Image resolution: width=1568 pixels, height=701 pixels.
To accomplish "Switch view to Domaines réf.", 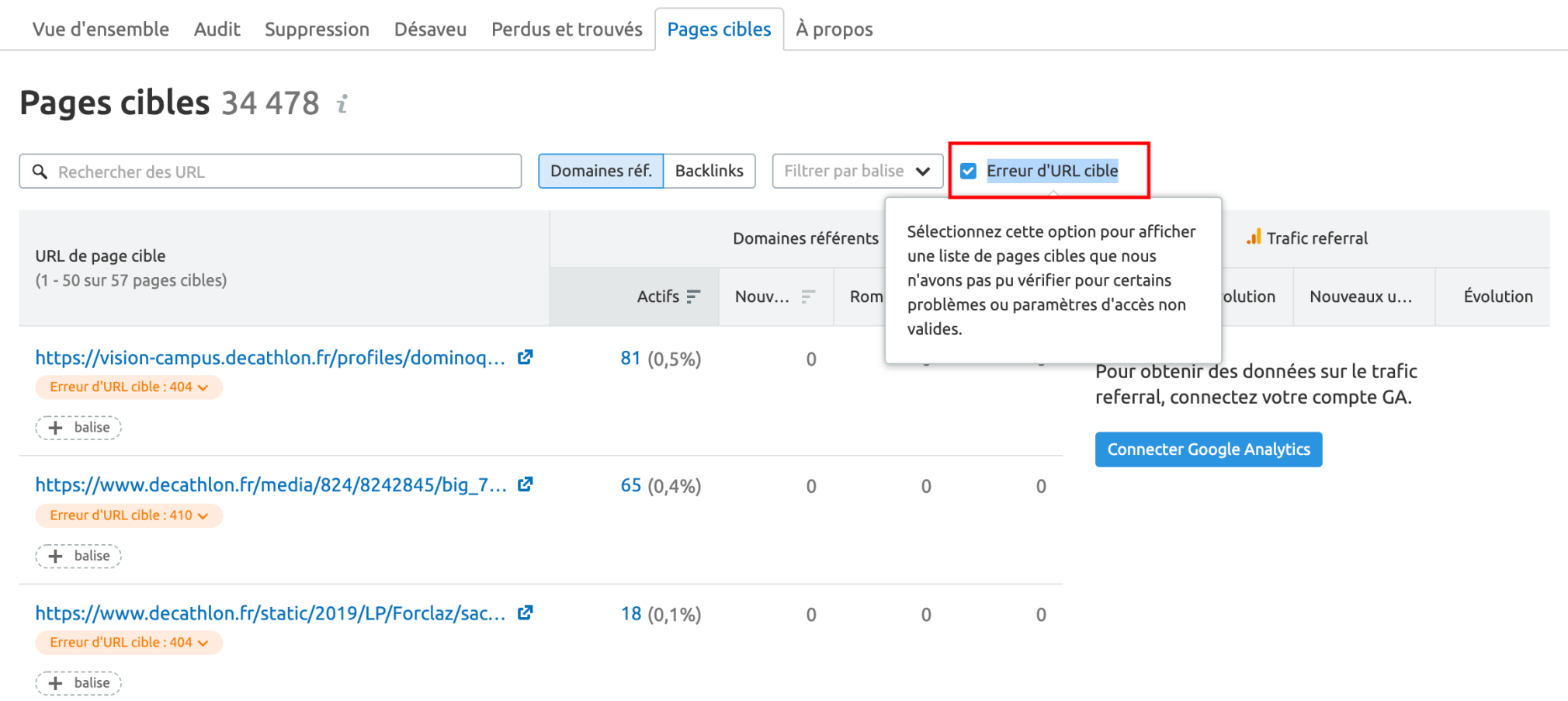I will (601, 171).
